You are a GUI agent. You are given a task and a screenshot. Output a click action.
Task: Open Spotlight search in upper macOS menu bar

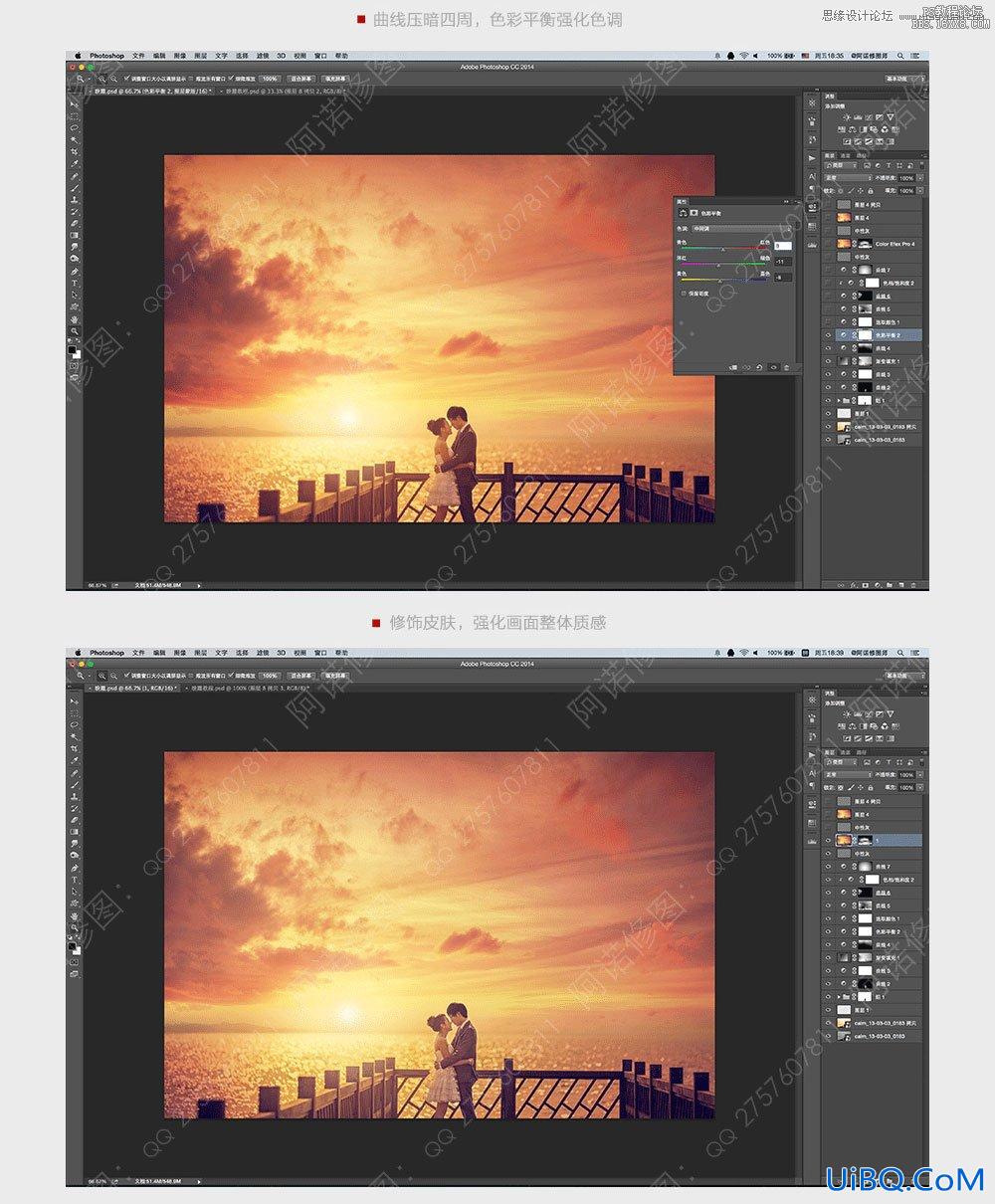click(x=900, y=56)
